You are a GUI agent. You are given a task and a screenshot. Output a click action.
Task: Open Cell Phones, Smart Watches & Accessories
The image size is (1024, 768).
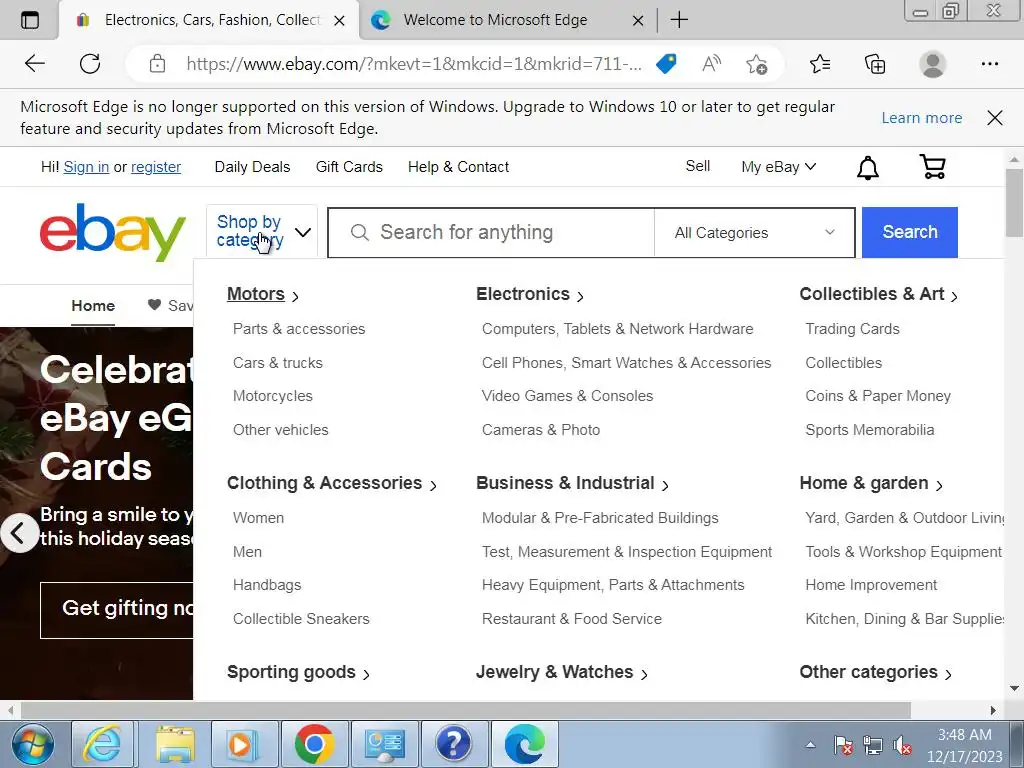point(626,363)
